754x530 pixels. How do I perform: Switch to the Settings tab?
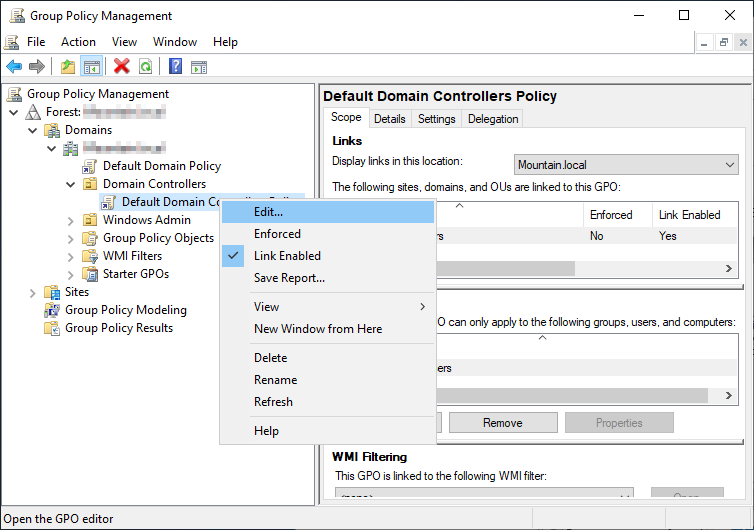point(437,119)
